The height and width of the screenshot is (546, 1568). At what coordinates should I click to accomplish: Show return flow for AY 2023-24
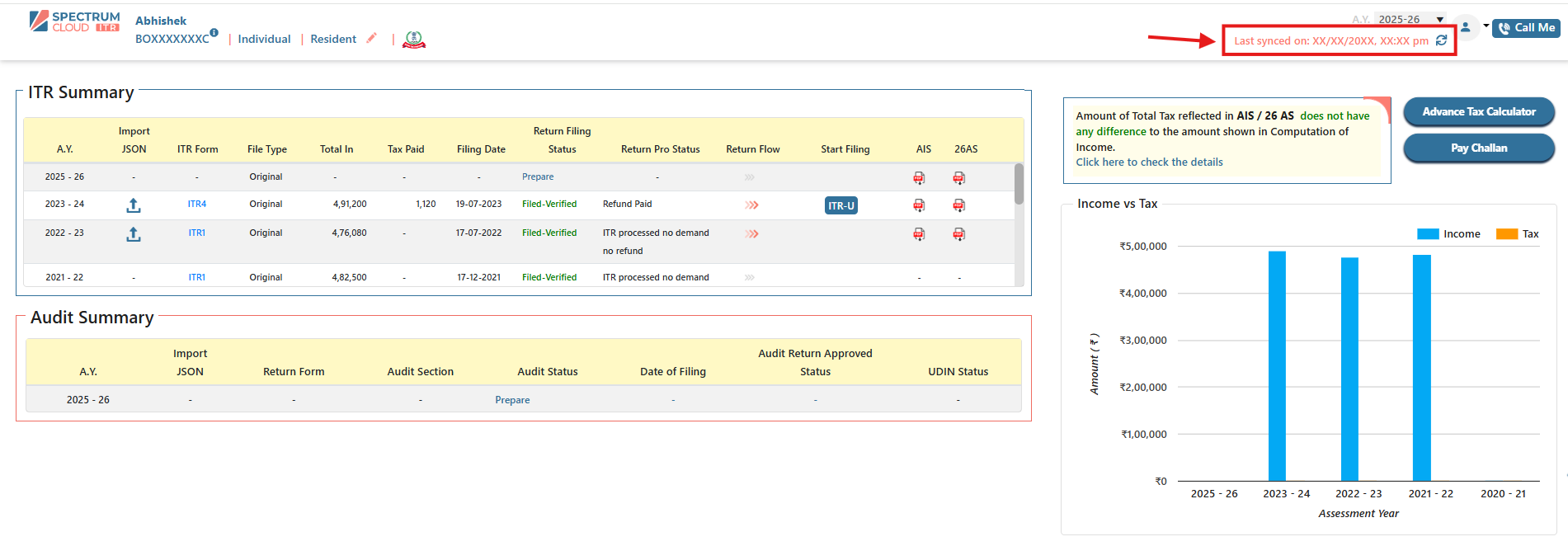pyautogui.click(x=751, y=205)
